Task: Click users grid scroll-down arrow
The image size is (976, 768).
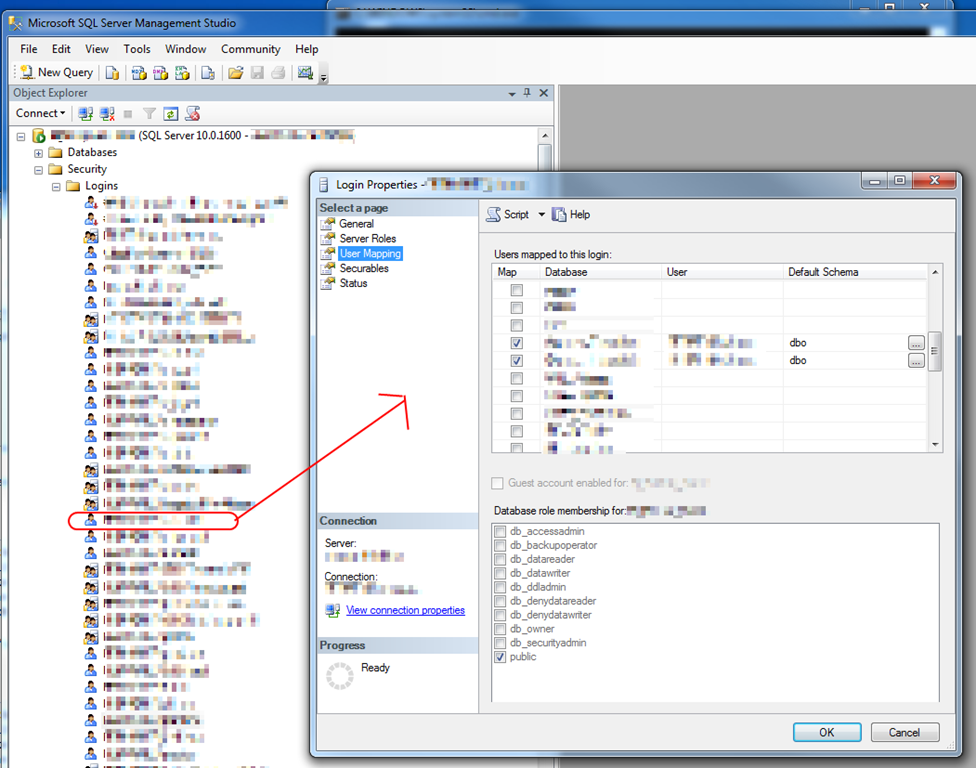Action: (x=935, y=444)
